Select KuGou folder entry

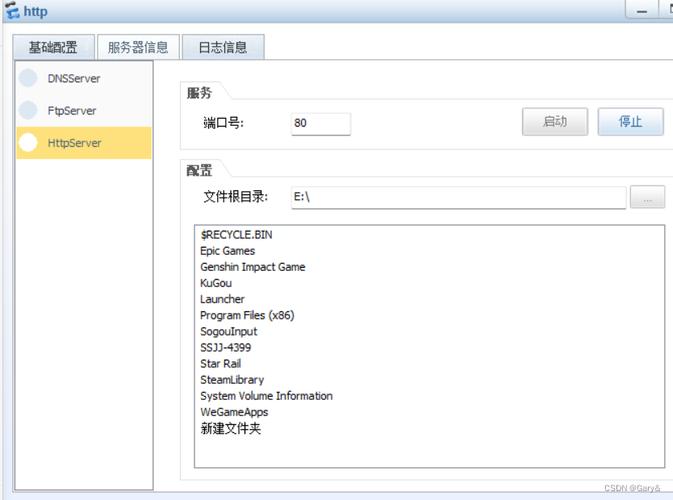click(216, 283)
